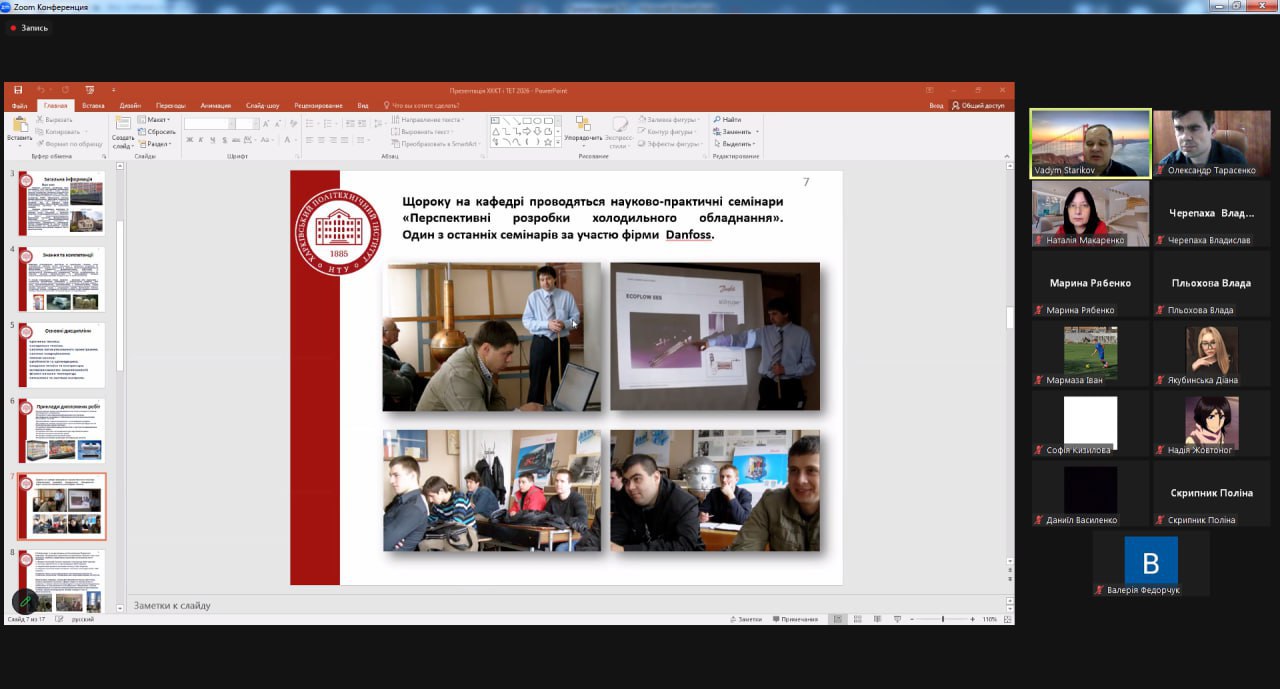Click the Paste (Вставить) clipboard icon

(x=19, y=130)
